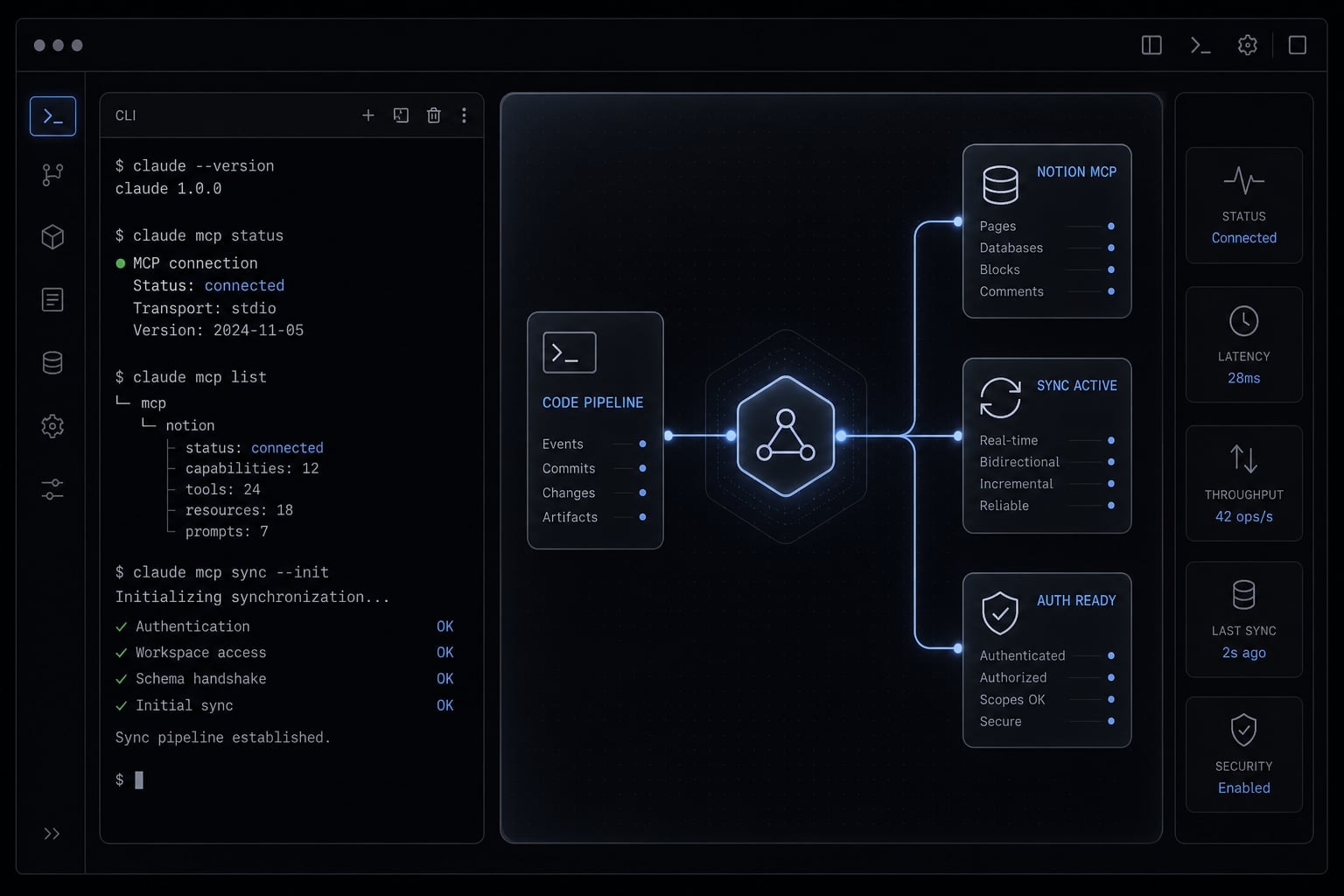Delete the CLI session with trash icon

[x=433, y=115]
